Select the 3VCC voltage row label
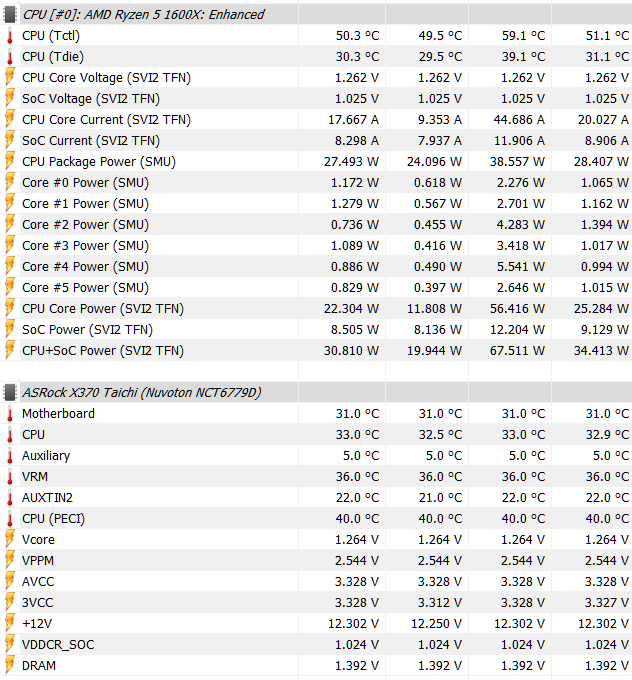 (x=37, y=603)
